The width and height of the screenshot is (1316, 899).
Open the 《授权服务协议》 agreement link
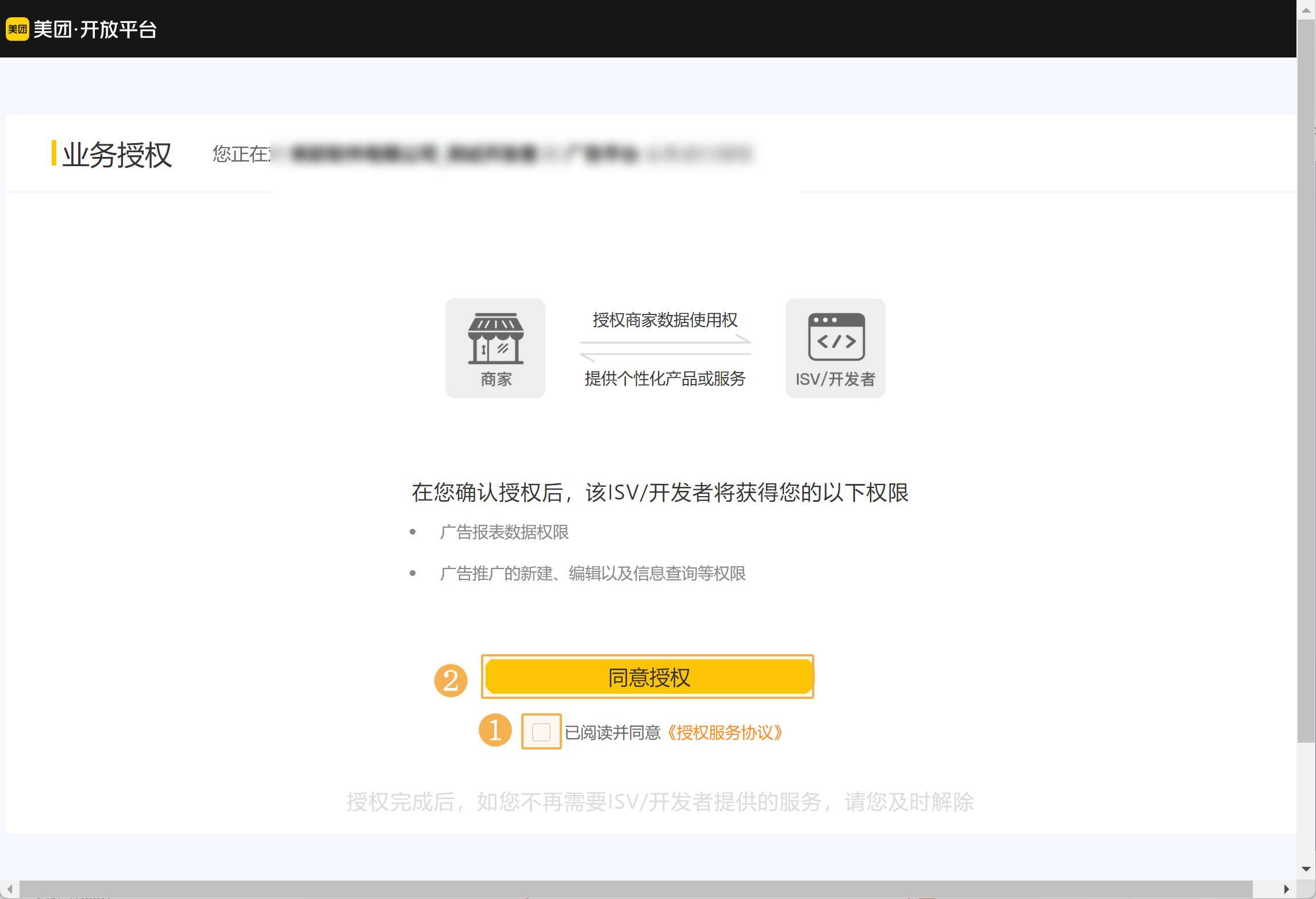[725, 733]
